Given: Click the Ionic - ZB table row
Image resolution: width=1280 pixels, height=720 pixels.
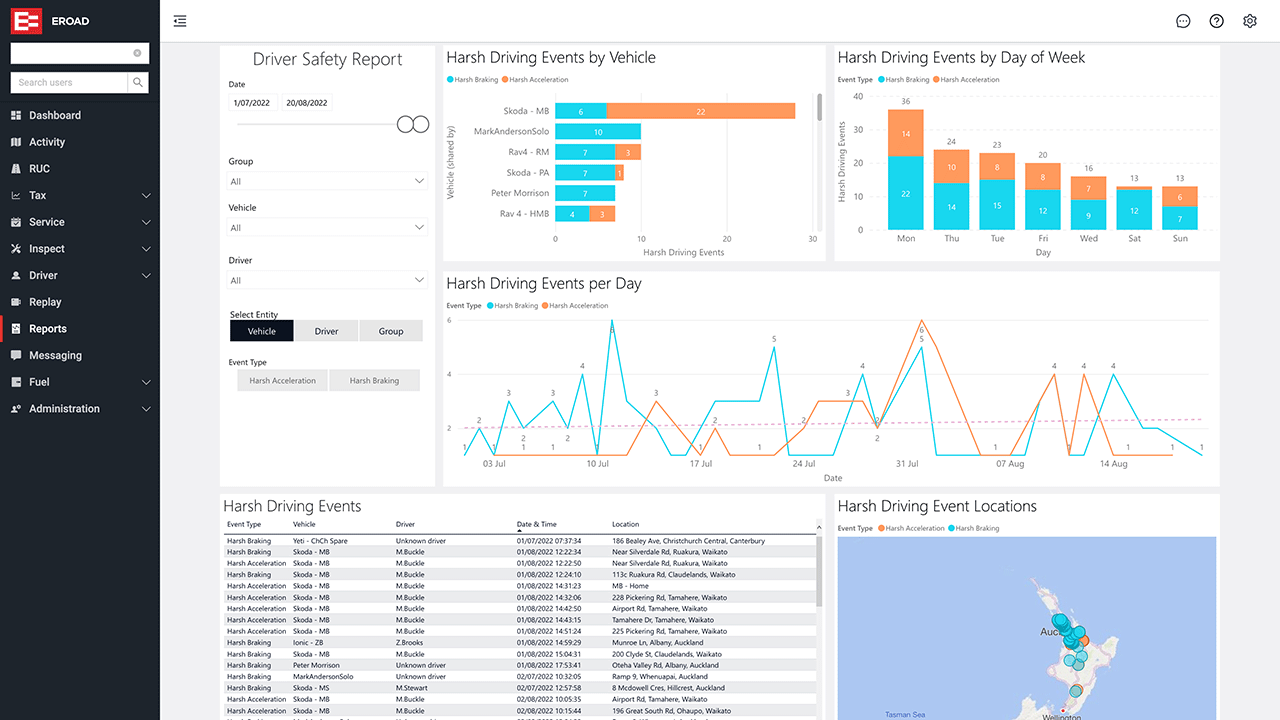Looking at the screenshot, I should (x=520, y=643).
